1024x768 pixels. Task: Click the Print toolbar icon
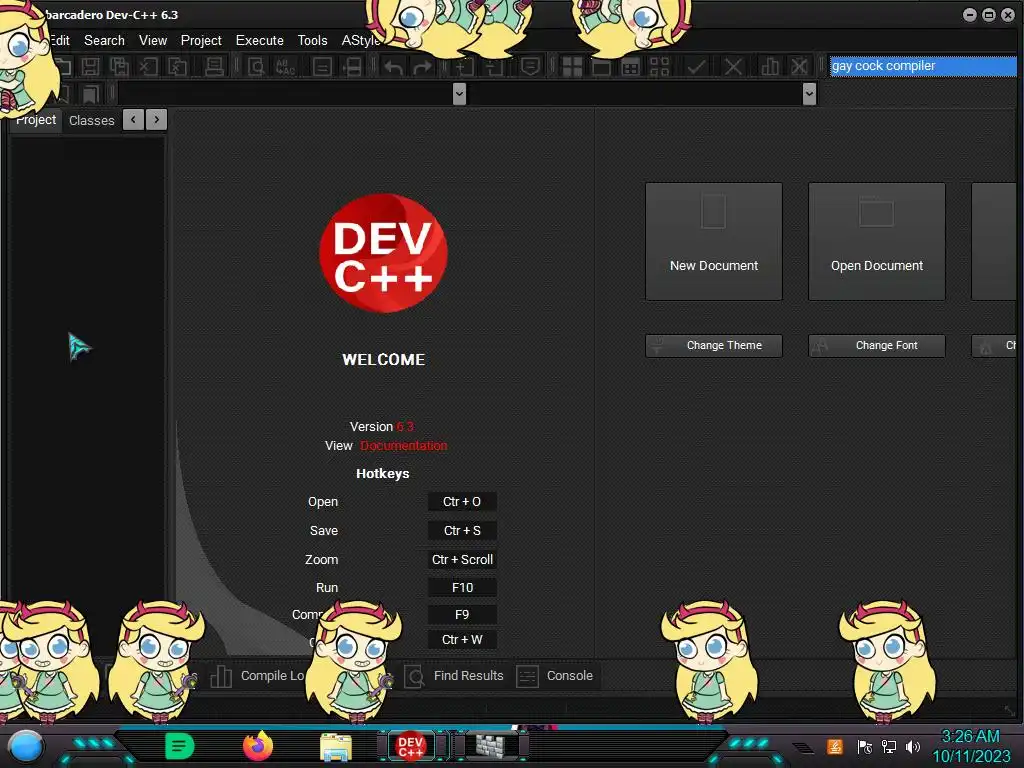coord(214,66)
